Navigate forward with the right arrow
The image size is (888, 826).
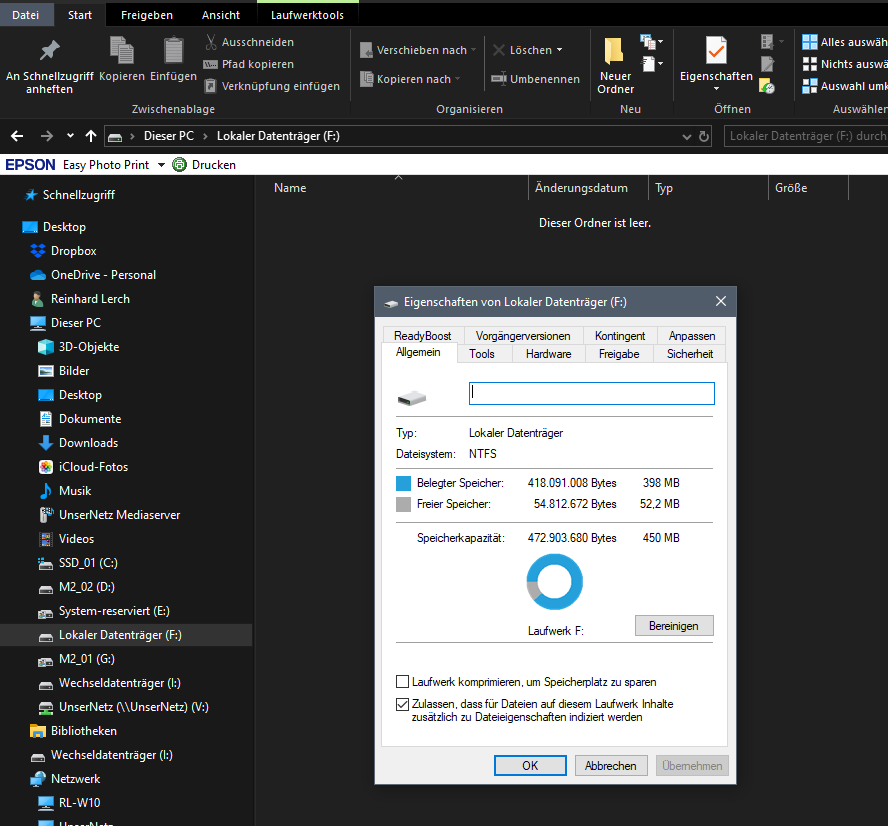coord(46,136)
